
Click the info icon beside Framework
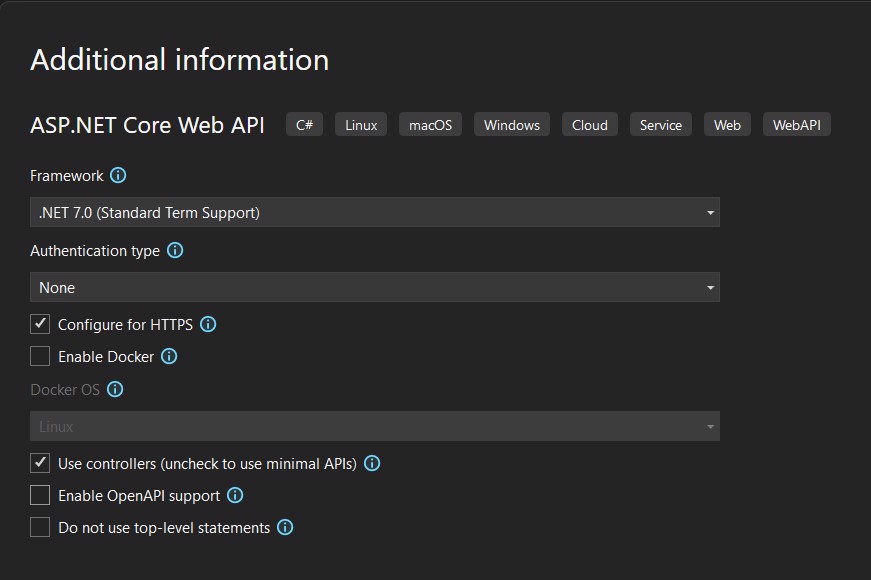[118, 176]
